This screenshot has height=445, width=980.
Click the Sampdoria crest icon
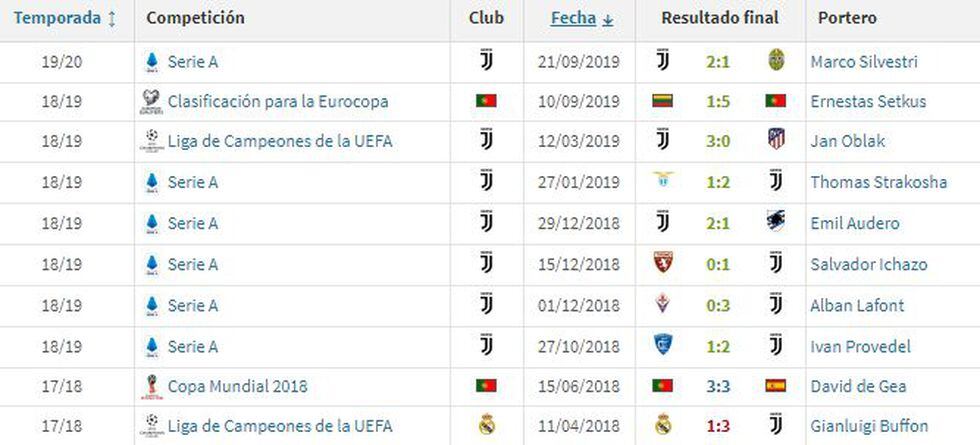pyautogui.click(x=775, y=223)
